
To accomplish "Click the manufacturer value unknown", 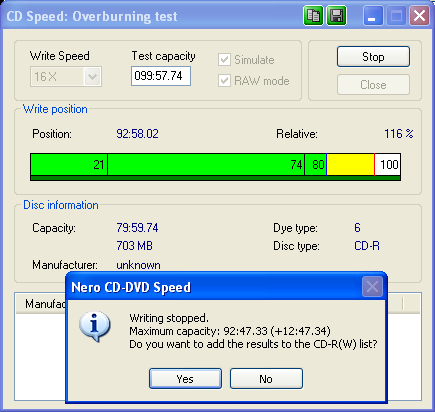I will [x=138, y=265].
